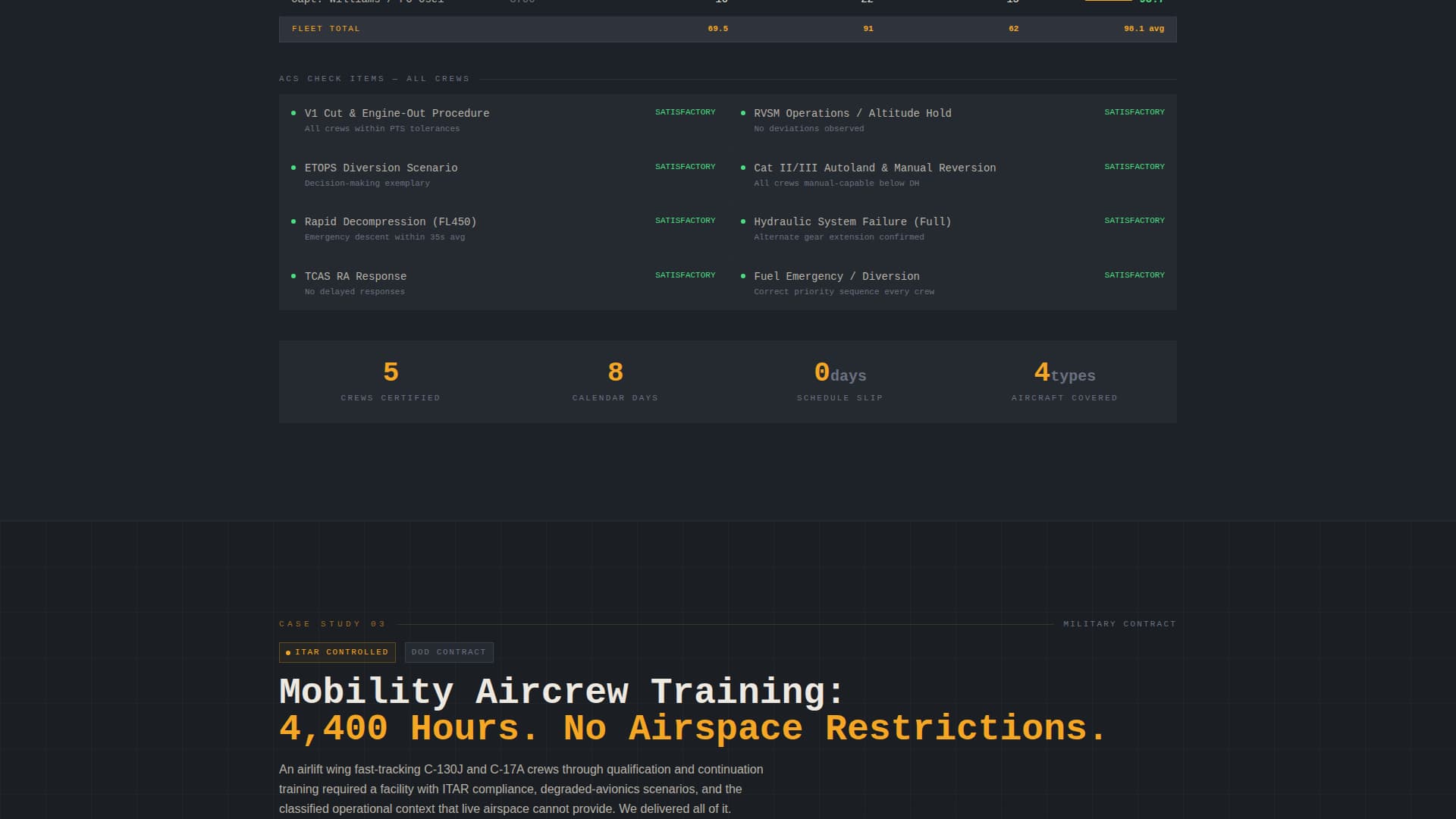Switch to the DOD CONTRACT tag

[448, 651]
